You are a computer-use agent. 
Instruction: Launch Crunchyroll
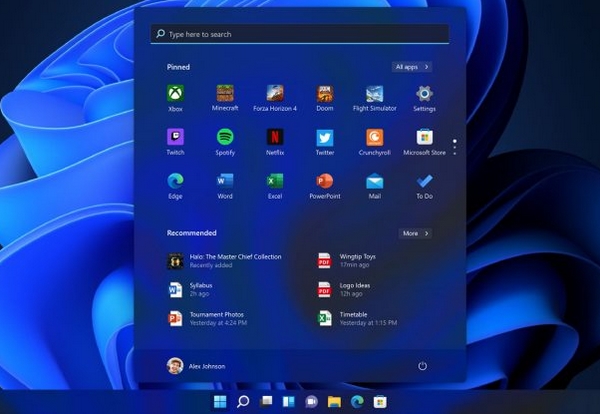tap(375, 142)
